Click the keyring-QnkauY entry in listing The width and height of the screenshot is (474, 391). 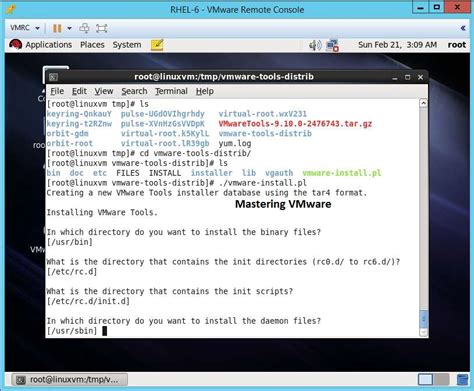pyautogui.click(x=79, y=114)
